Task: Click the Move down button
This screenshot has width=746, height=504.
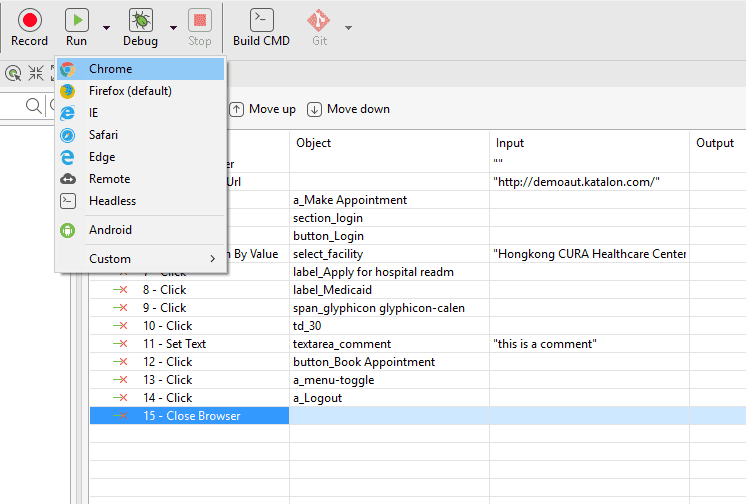Action: pos(349,109)
